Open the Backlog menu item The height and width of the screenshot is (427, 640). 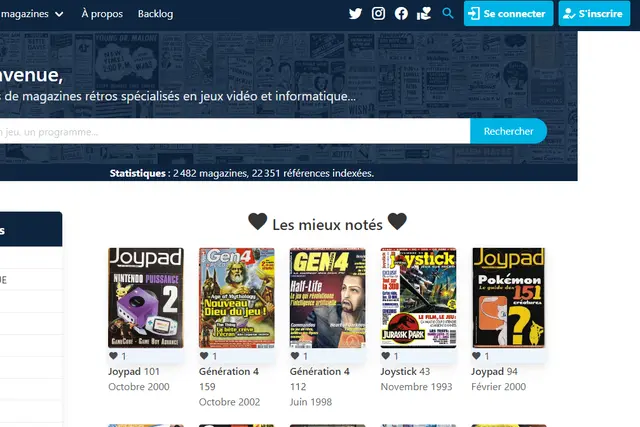tap(156, 14)
